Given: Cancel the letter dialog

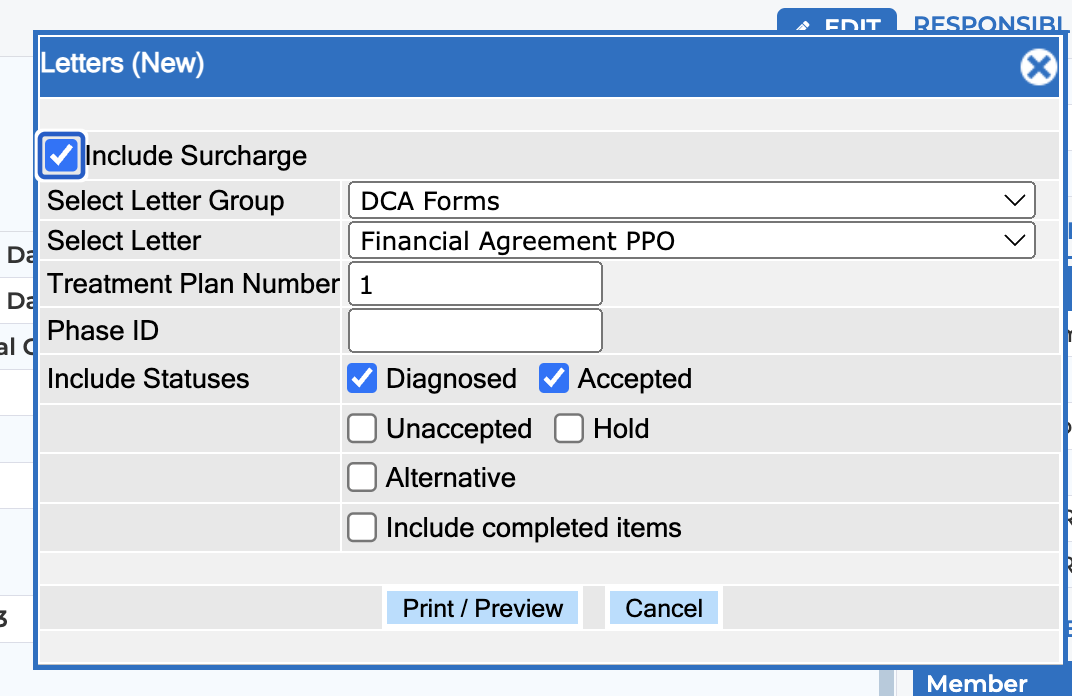Looking at the screenshot, I should click(x=664, y=608).
